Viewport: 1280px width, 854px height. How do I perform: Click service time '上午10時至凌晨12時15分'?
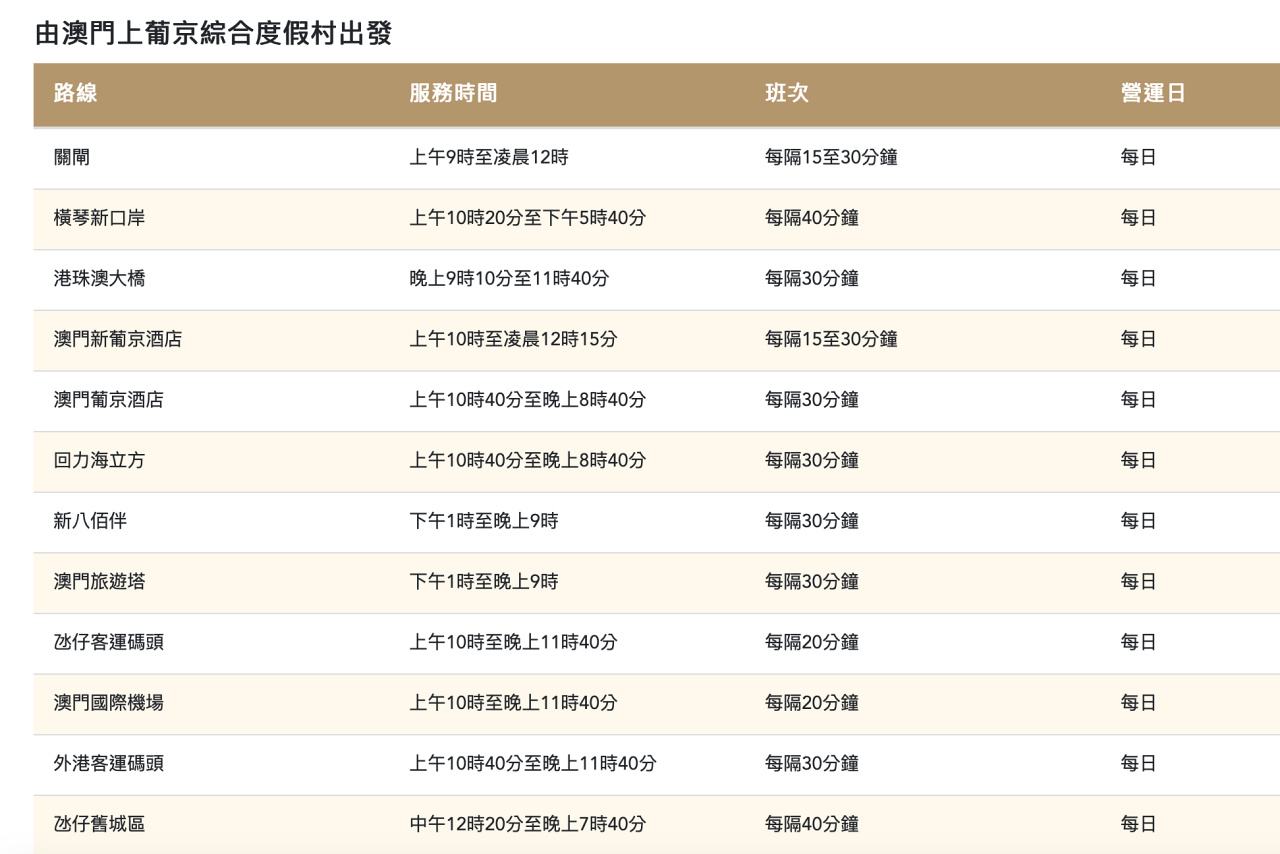click(x=513, y=339)
